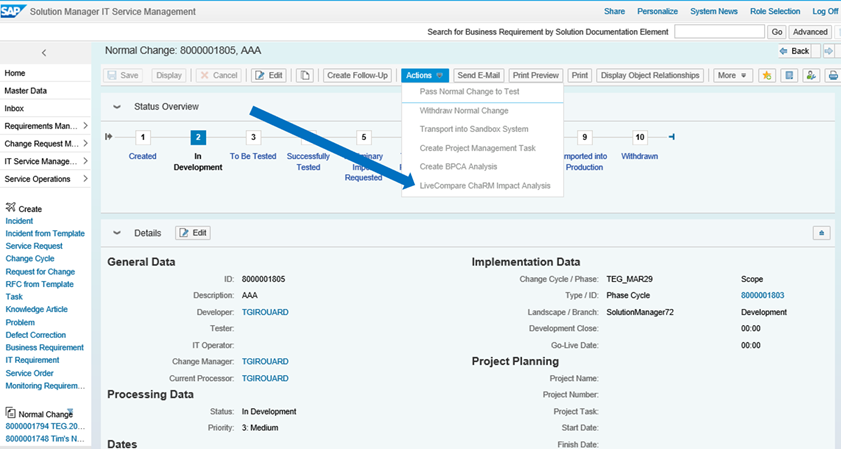Expand IT Service Management submenu arrow

coord(85,161)
